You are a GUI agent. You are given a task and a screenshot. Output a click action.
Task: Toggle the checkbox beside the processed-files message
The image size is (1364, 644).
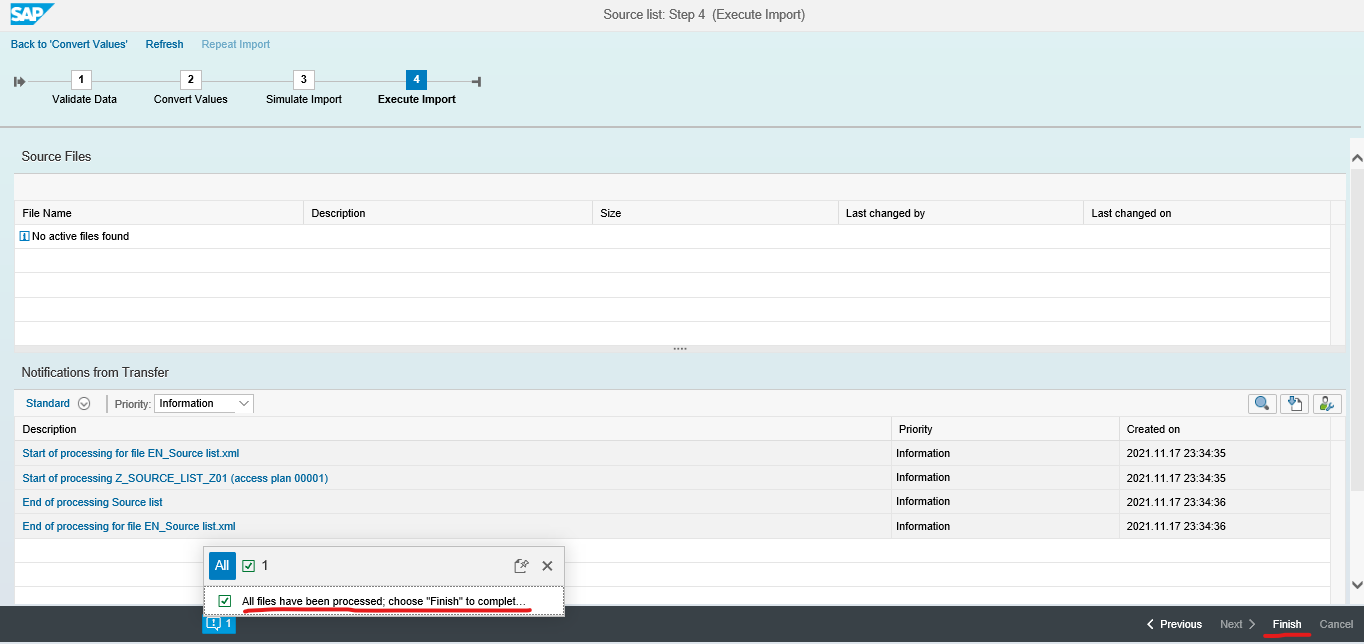(226, 600)
